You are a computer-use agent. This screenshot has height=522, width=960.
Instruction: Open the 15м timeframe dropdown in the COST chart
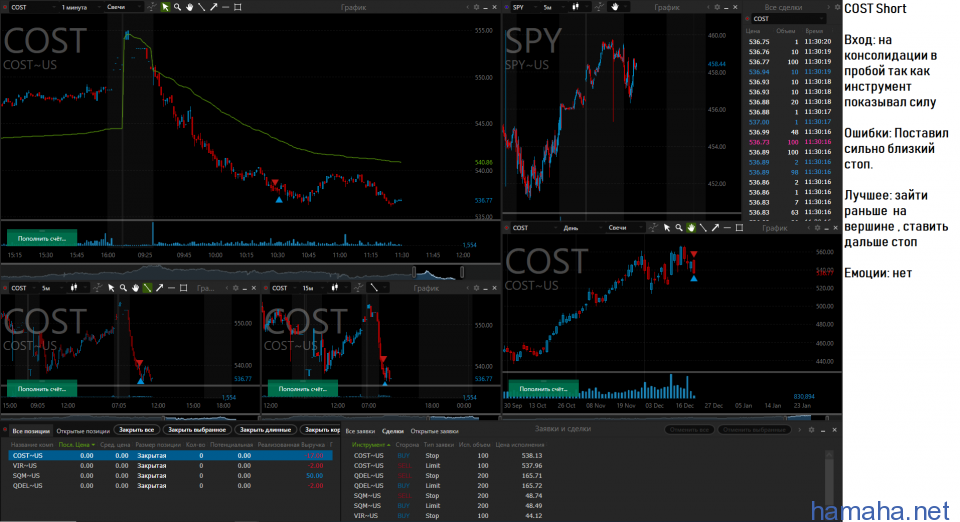point(313,288)
